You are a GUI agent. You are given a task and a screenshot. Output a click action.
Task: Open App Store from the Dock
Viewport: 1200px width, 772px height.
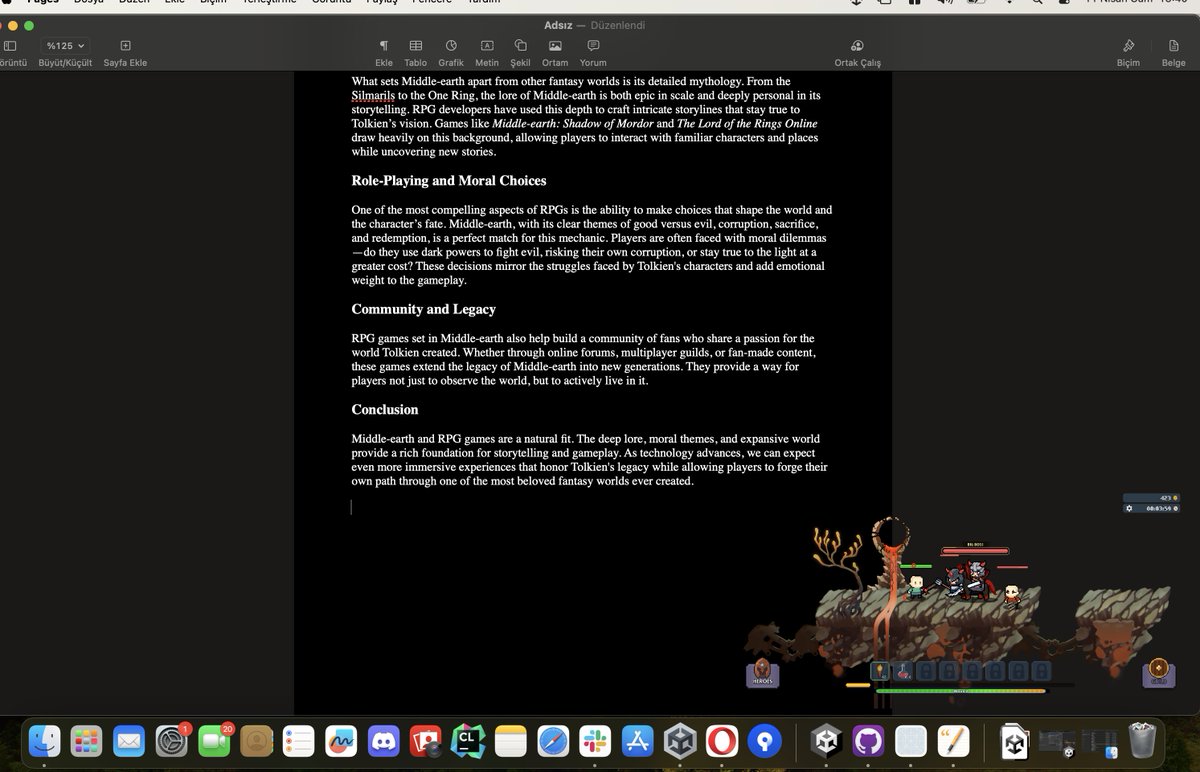(x=638, y=741)
